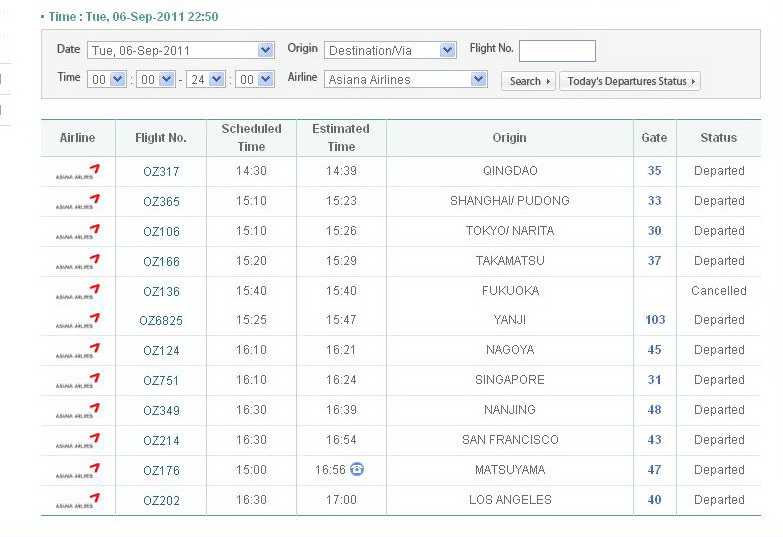Click the Status column header

pos(719,137)
